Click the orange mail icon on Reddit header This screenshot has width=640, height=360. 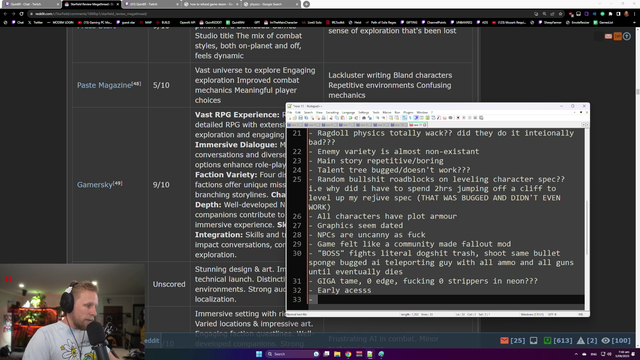click(x=608, y=36)
